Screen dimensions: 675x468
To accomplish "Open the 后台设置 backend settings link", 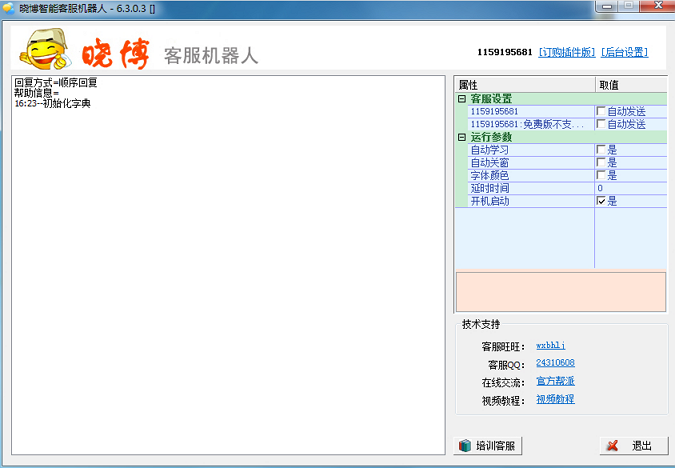I will click(x=624, y=52).
